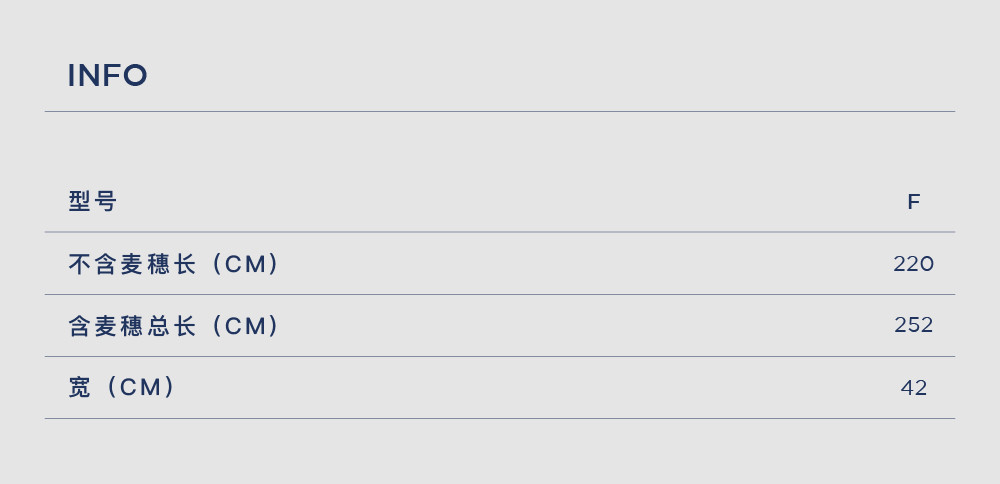The width and height of the screenshot is (1000, 484).
Task: Click the 不 character starting the second row
Action: [80, 264]
